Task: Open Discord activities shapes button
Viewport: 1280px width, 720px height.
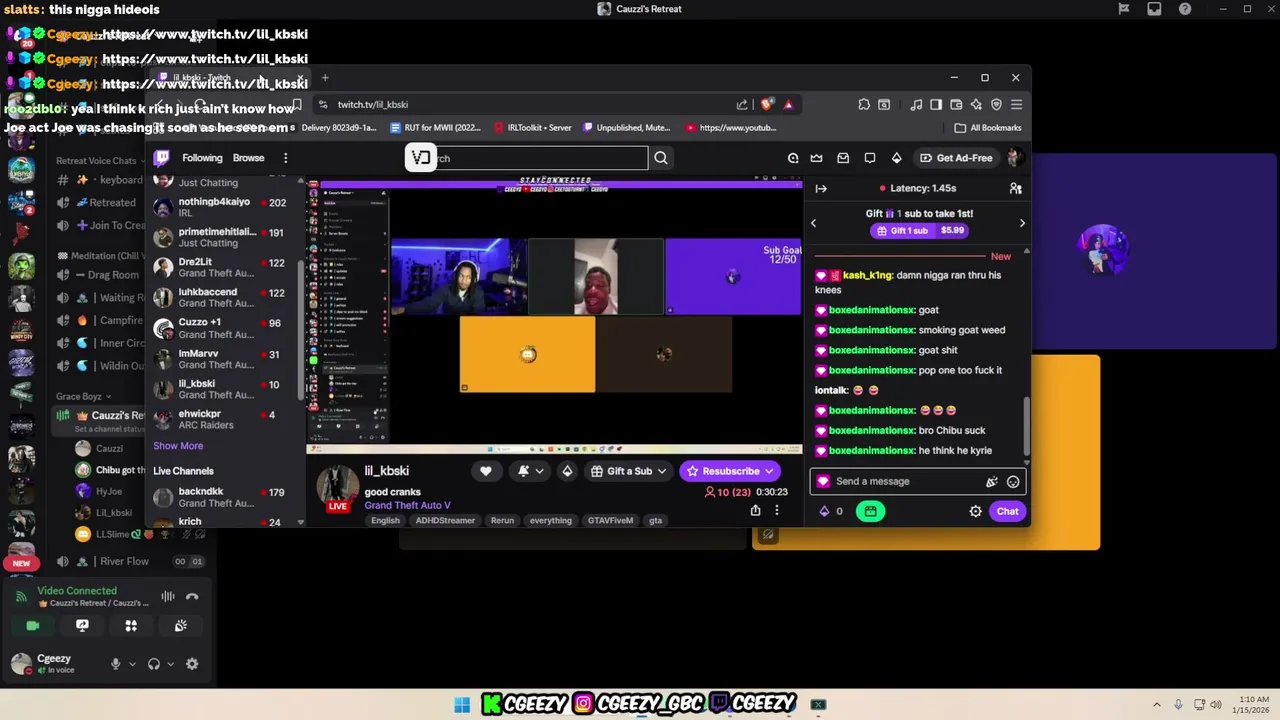Action: 131,626
